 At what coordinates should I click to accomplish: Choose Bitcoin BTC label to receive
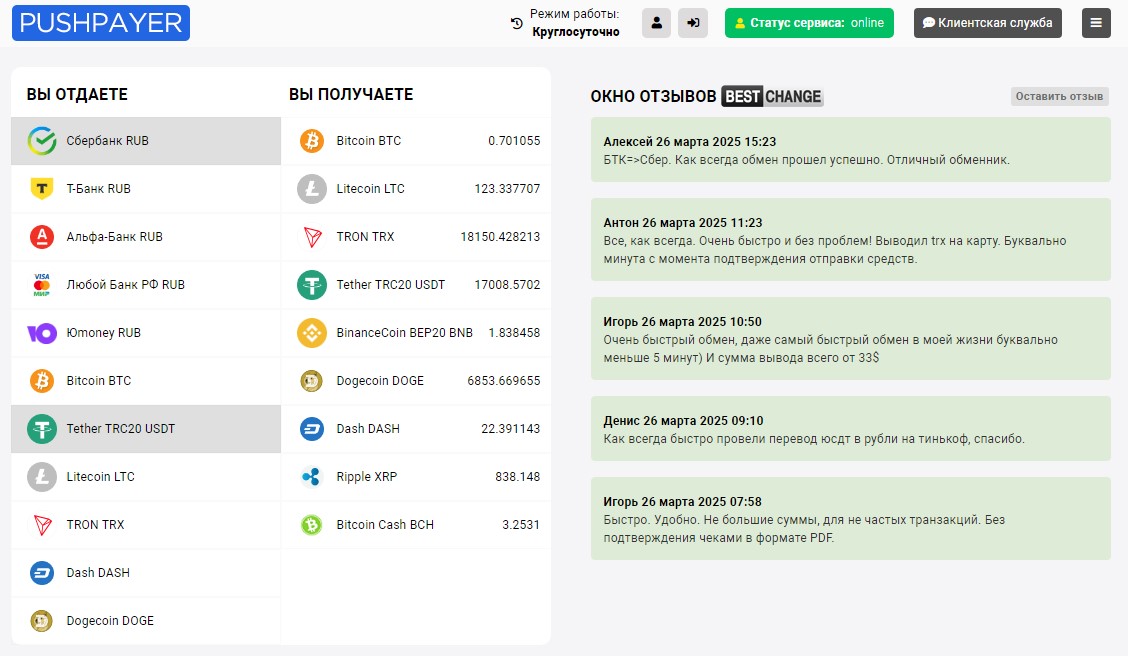click(x=369, y=141)
